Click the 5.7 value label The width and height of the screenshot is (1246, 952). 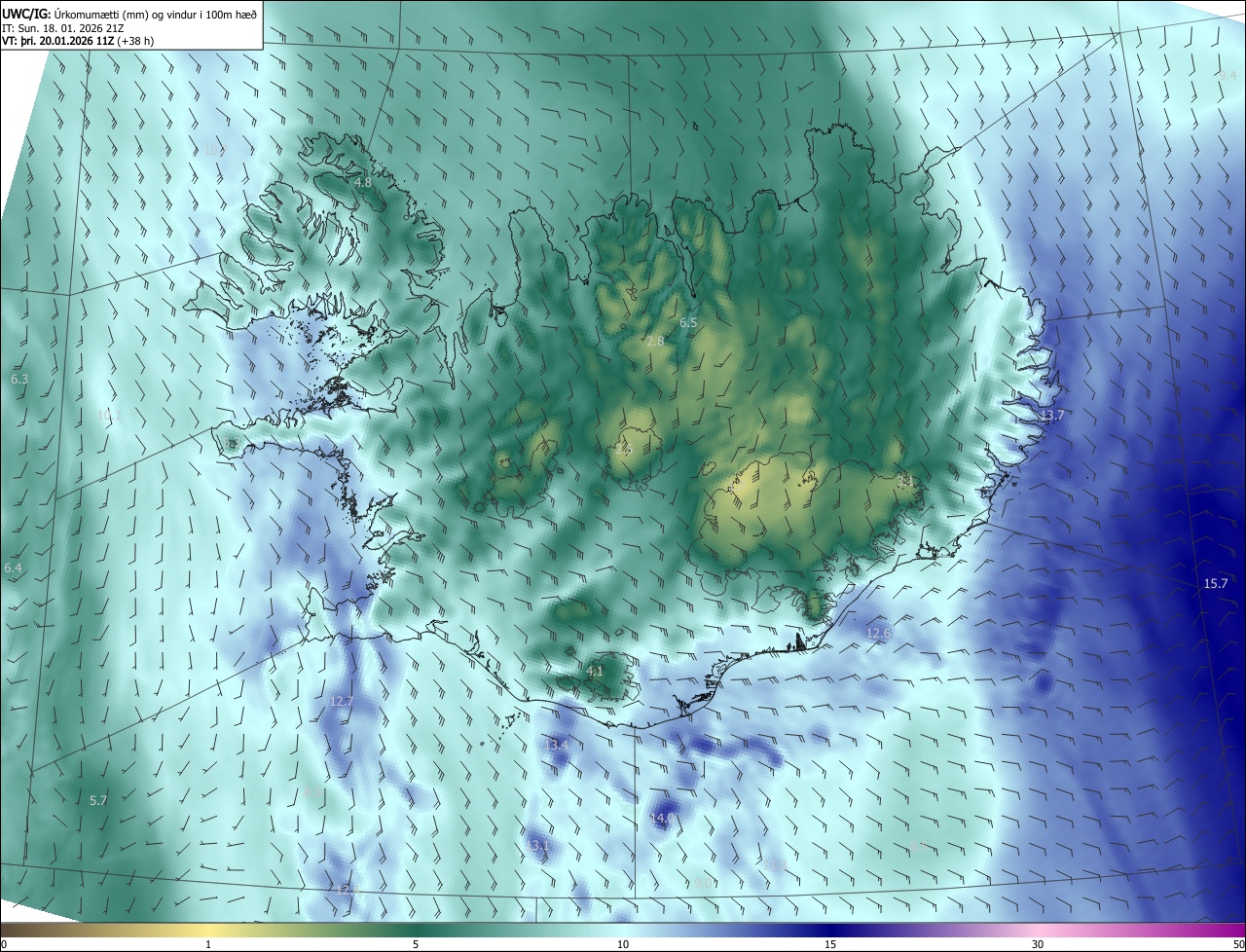98,801
